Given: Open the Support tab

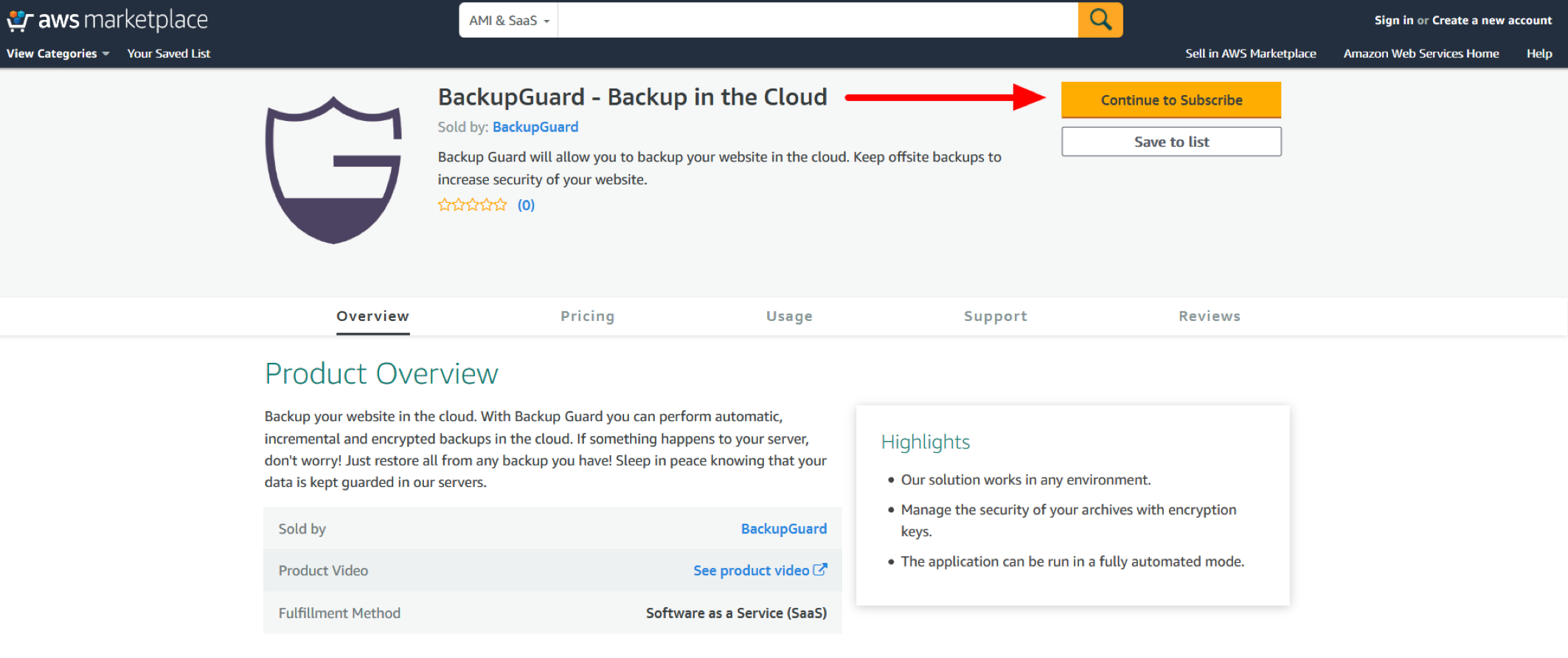Looking at the screenshot, I should pyautogui.click(x=996, y=316).
